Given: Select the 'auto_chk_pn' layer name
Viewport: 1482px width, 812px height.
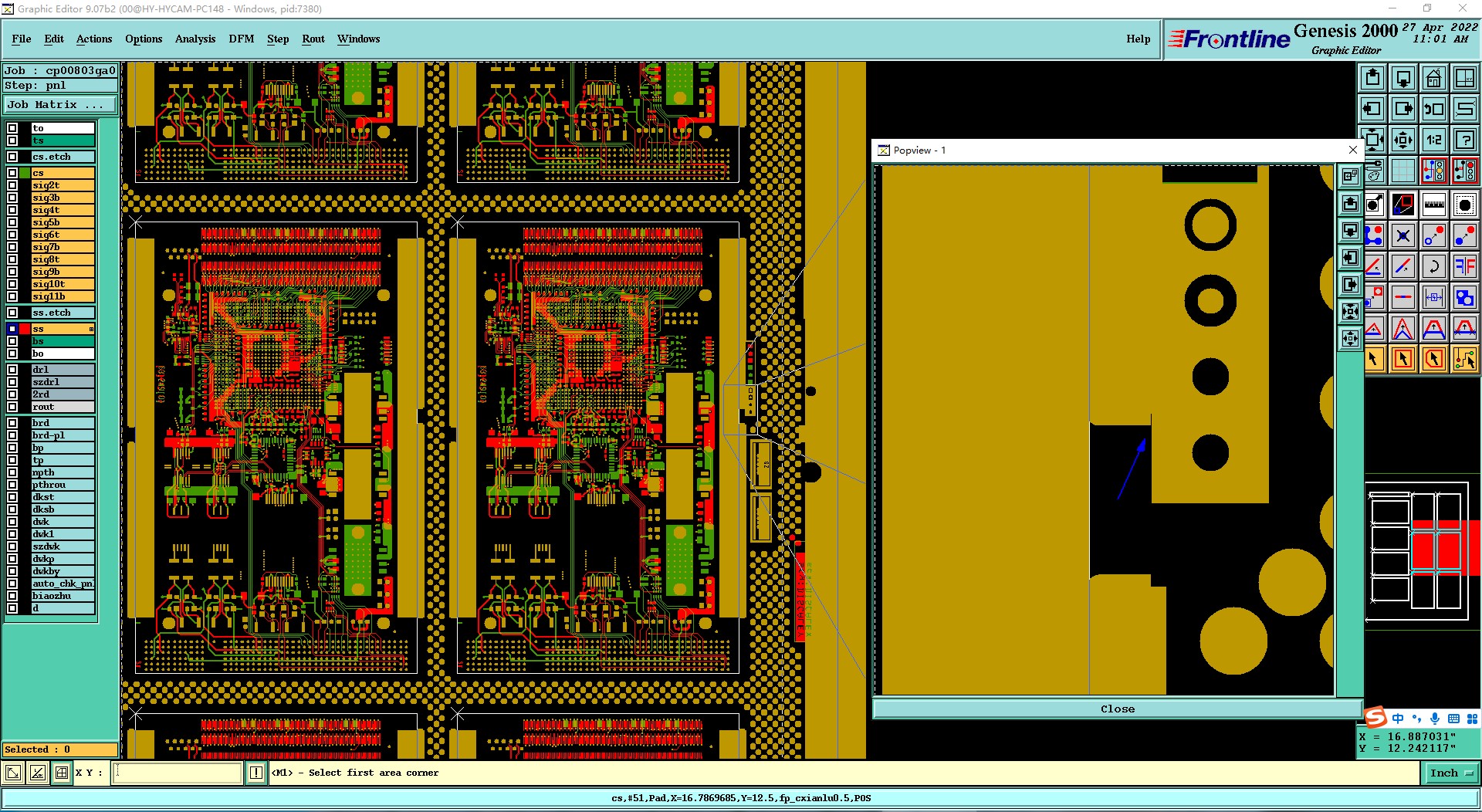Looking at the screenshot, I should 63,584.
